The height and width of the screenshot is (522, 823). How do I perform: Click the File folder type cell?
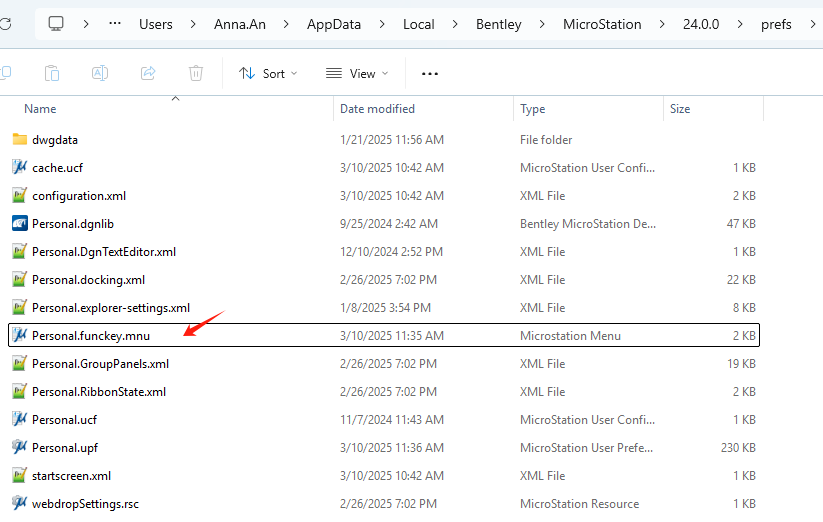coord(546,140)
